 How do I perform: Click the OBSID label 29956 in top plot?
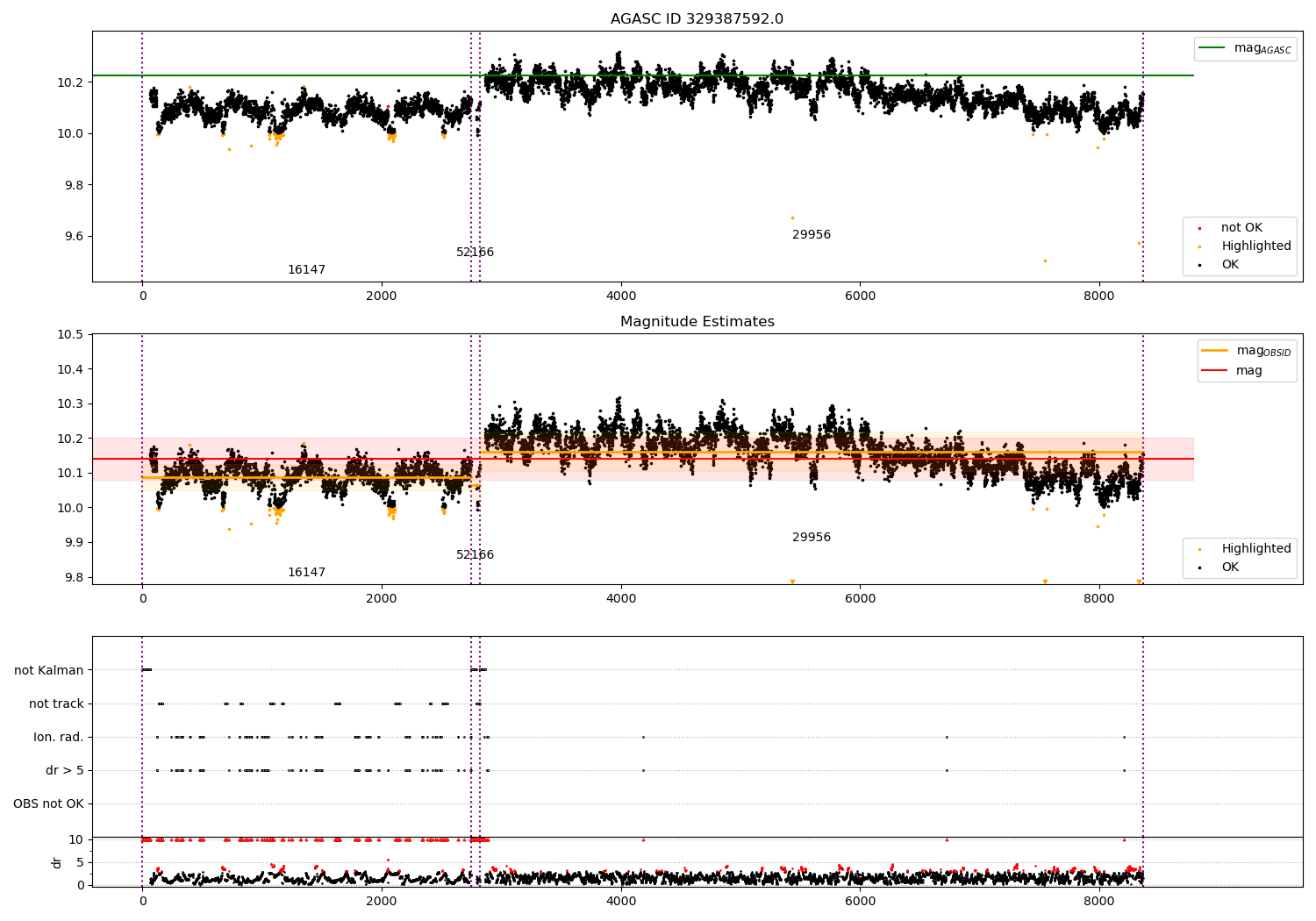pyautogui.click(x=812, y=235)
